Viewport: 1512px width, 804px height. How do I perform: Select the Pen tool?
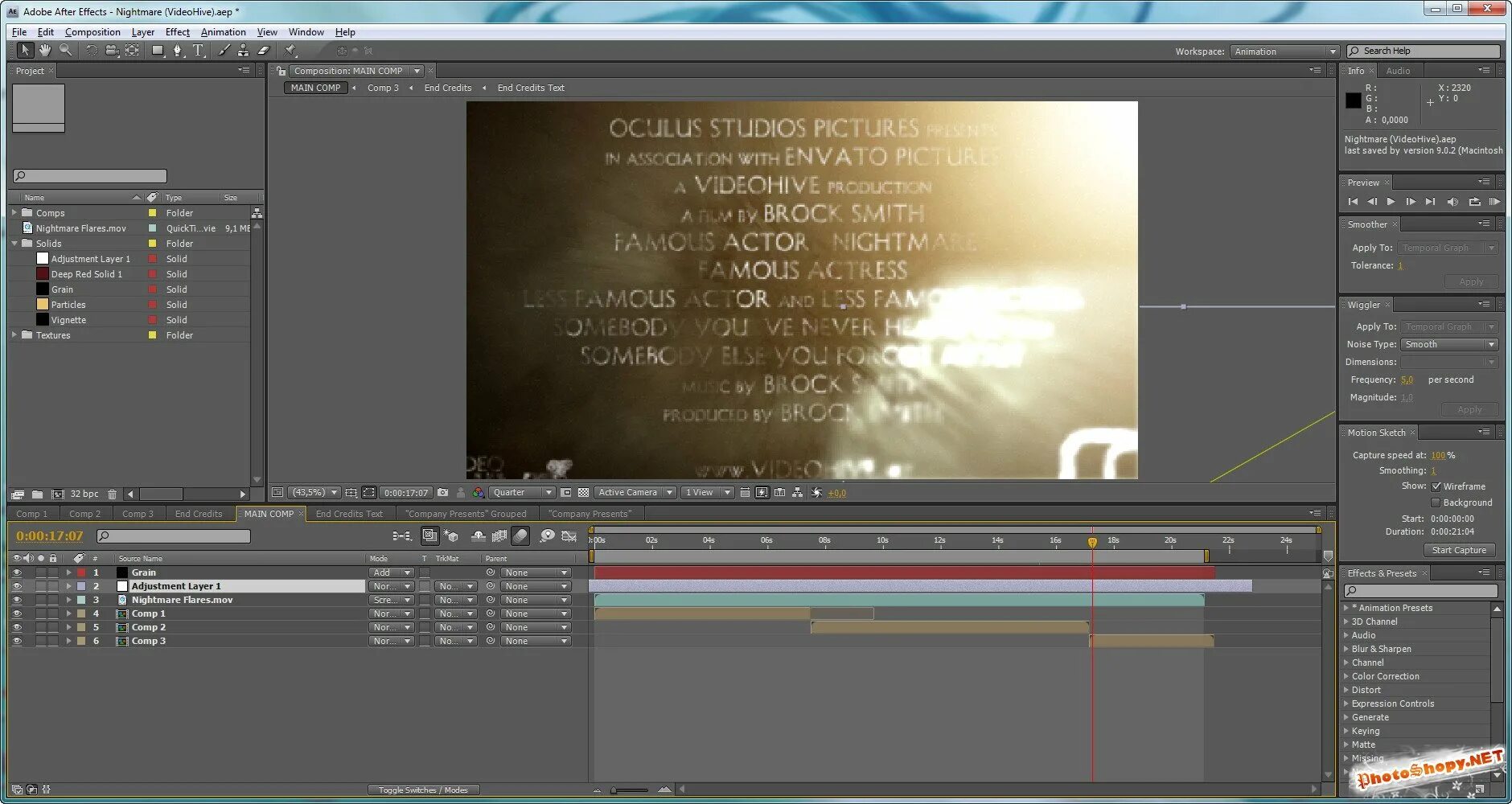click(178, 51)
